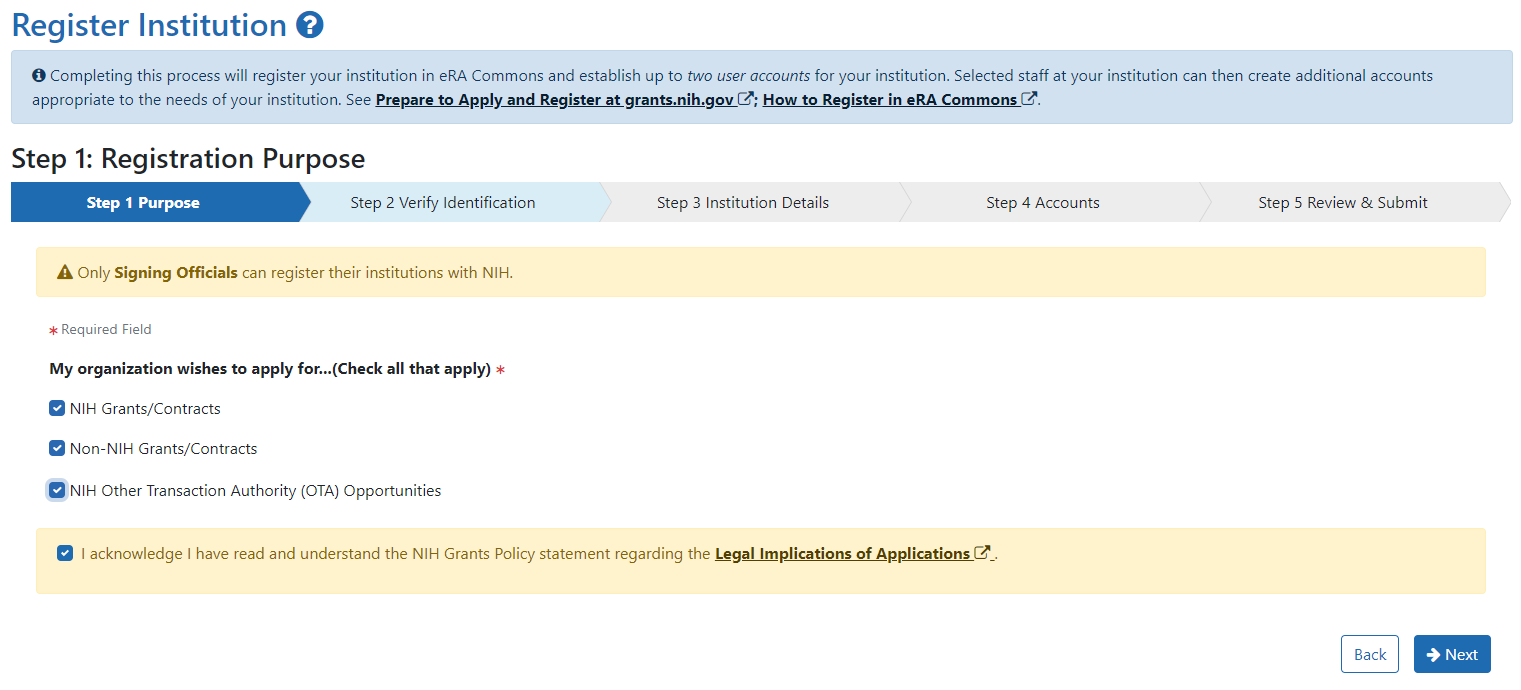Open the Legal Implications of Applications link
The image size is (1521, 690).
[843, 553]
